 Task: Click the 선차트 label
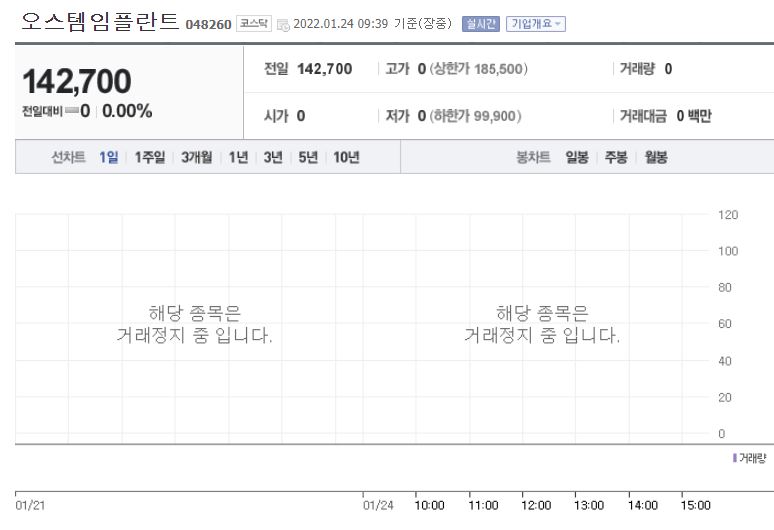click(69, 157)
